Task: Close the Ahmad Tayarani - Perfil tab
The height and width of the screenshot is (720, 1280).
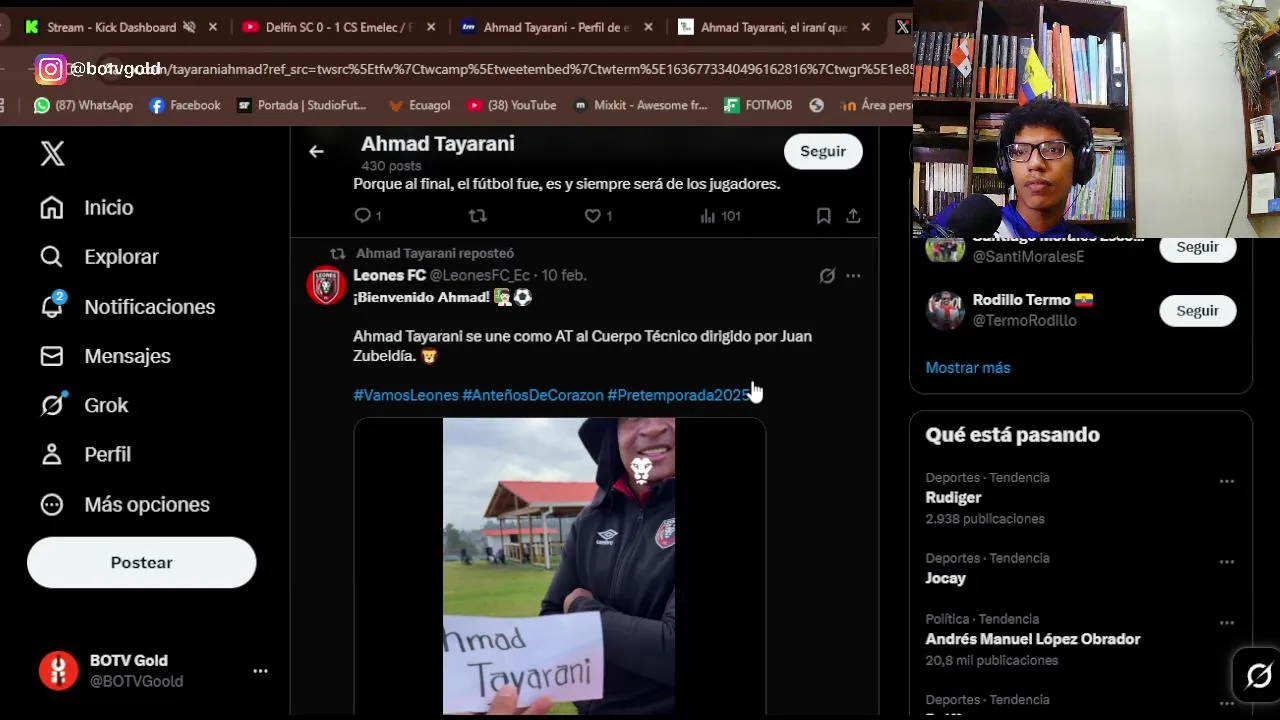Action: tap(649, 27)
